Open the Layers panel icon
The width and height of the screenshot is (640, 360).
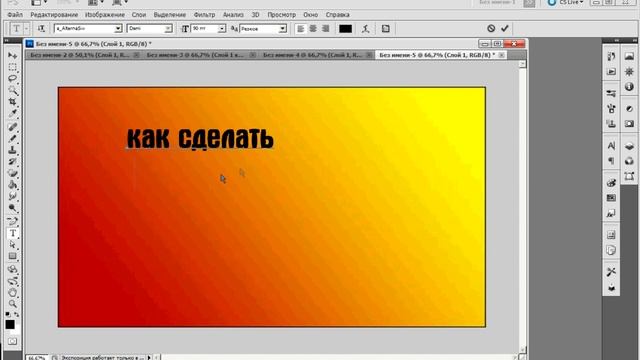629,146
